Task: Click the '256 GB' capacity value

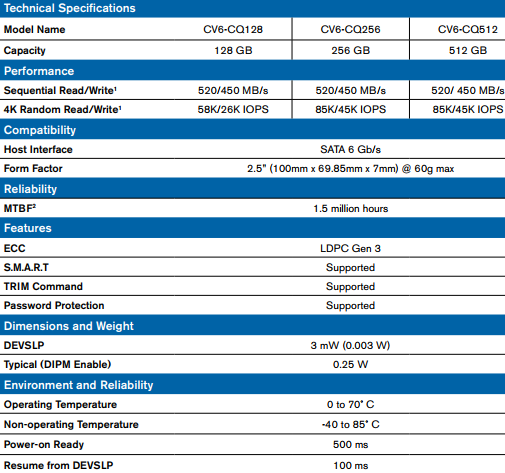Action: tap(351, 50)
